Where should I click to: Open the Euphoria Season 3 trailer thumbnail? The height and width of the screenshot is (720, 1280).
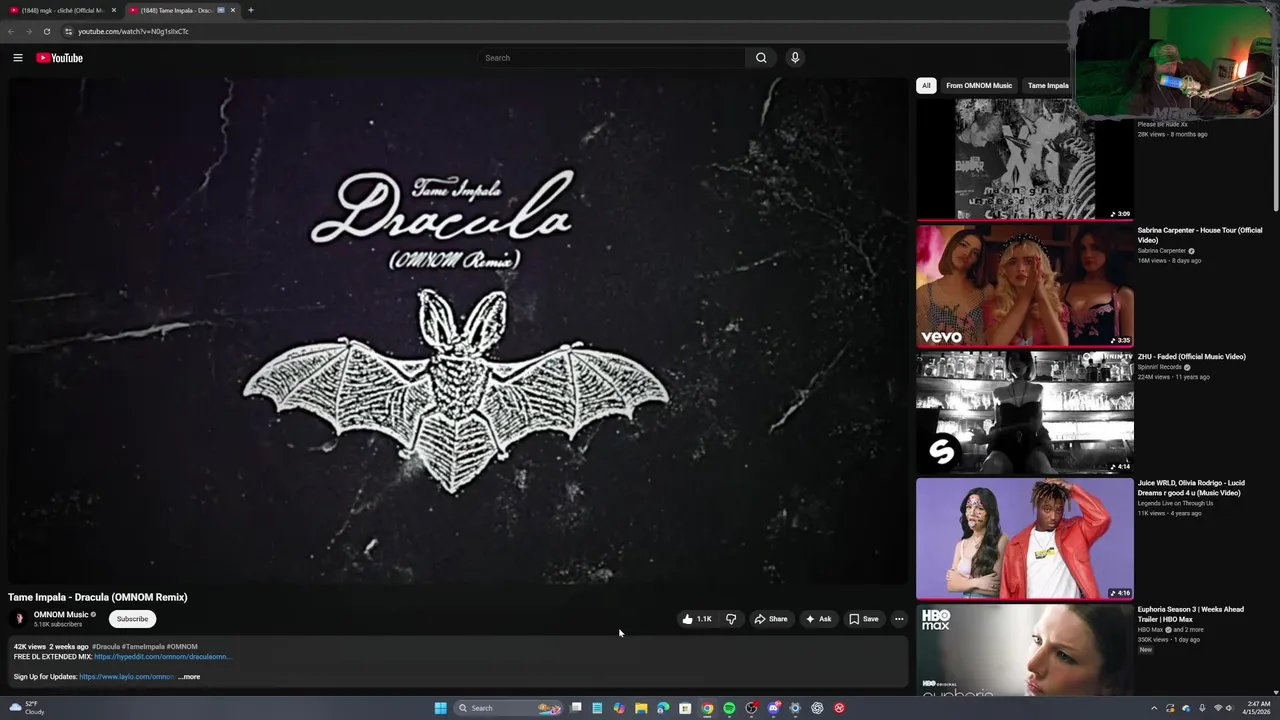[1025, 650]
